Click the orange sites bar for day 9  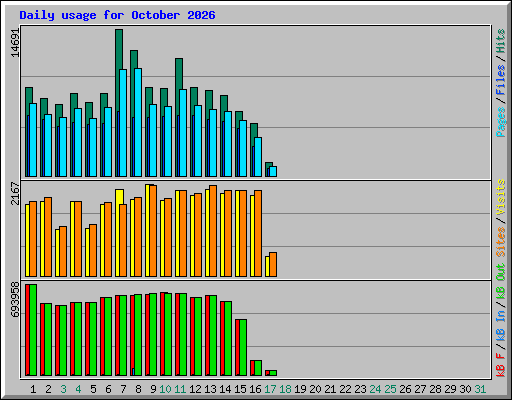coord(153,231)
